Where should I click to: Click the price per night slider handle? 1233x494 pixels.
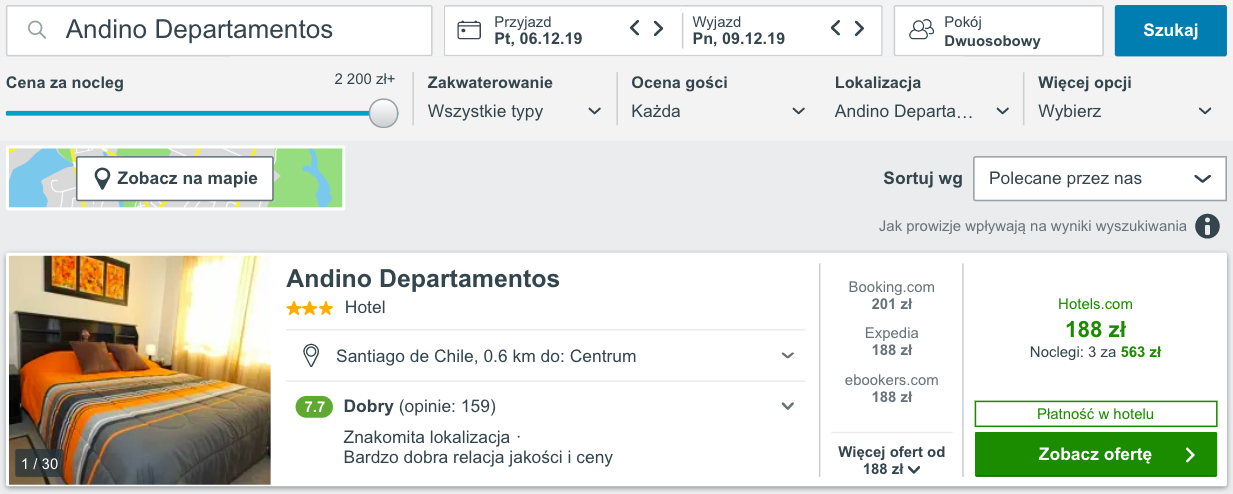click(383, 113)
